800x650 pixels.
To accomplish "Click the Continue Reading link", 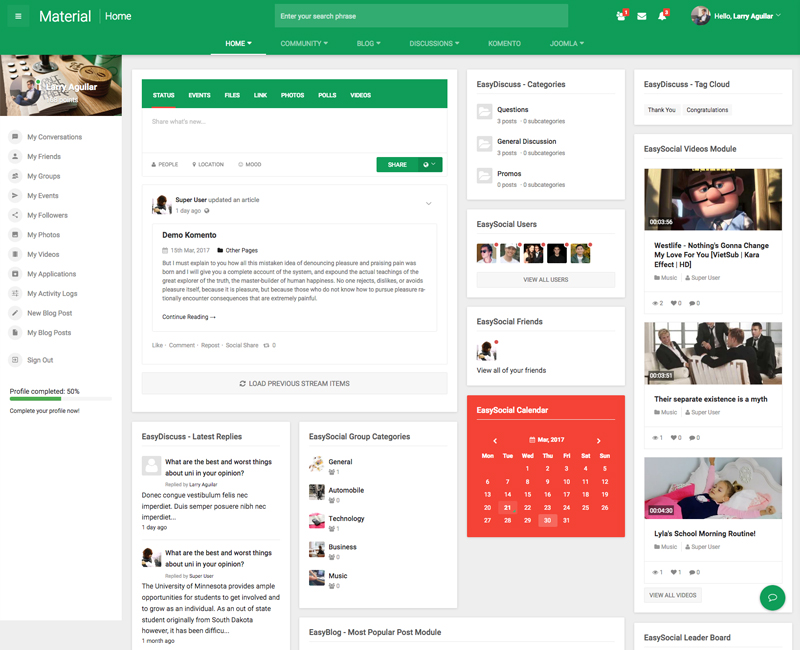I will click(x=189, y=317).
